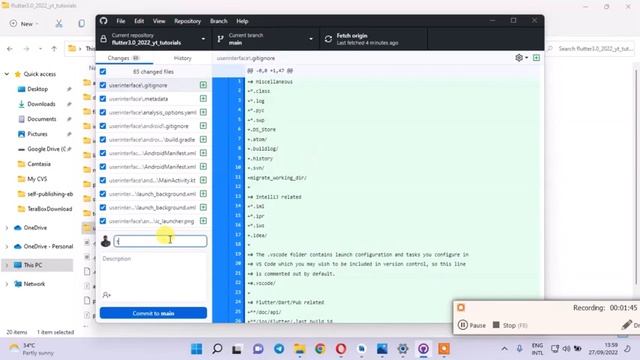640x360 pixels.
Task: Open taskbar Search icon
Action: pyautogui.click(x=217, y=349)
